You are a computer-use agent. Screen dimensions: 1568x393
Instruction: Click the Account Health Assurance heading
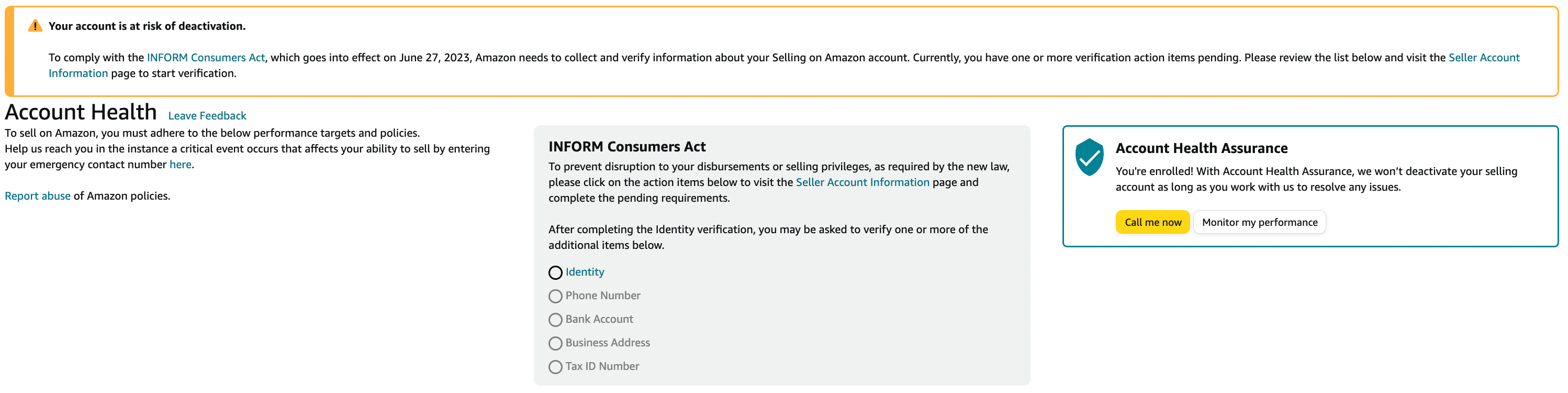click(1202, 148)
